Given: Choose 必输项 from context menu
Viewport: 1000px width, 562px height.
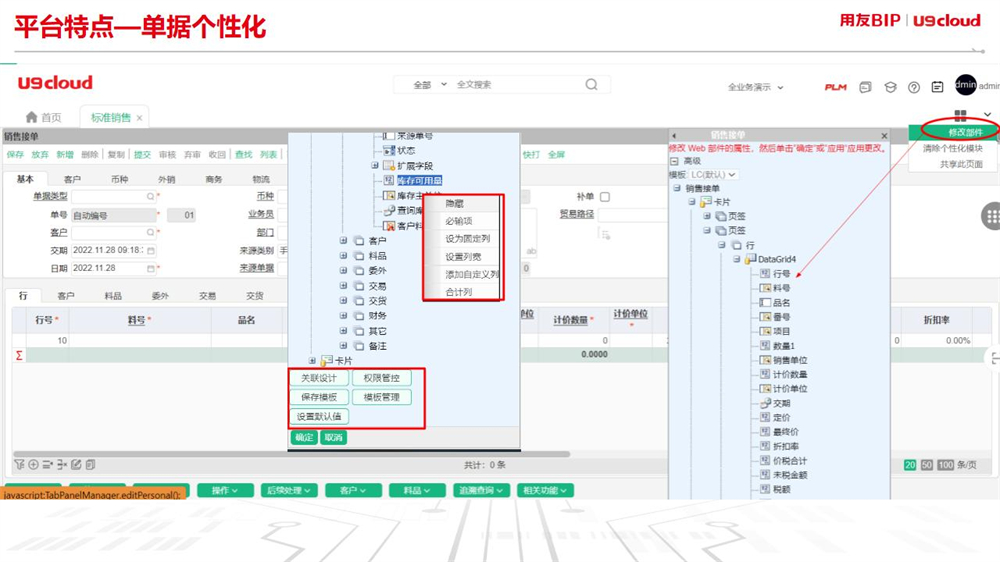Looking at the screenshot, I should pos(462,221).
